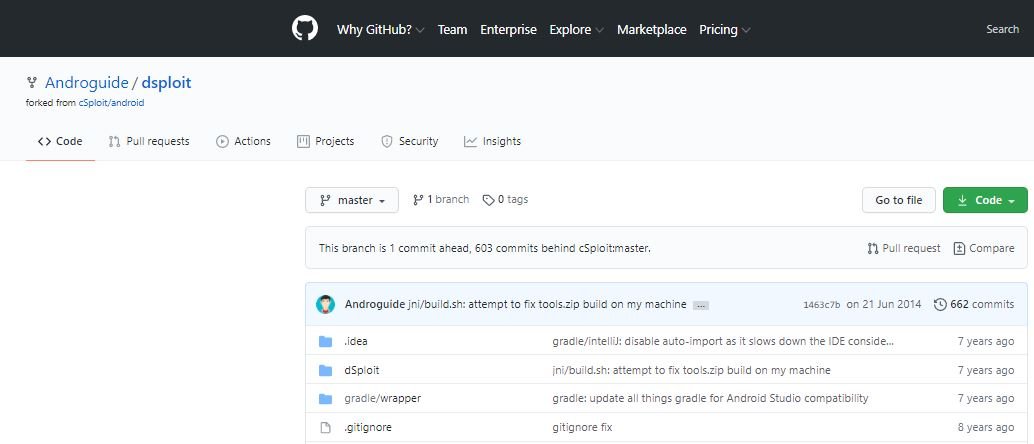This screenshot has width=1034, height=444.
Task: Open Androguide's avatar in commit row
Action: (325, 304)
